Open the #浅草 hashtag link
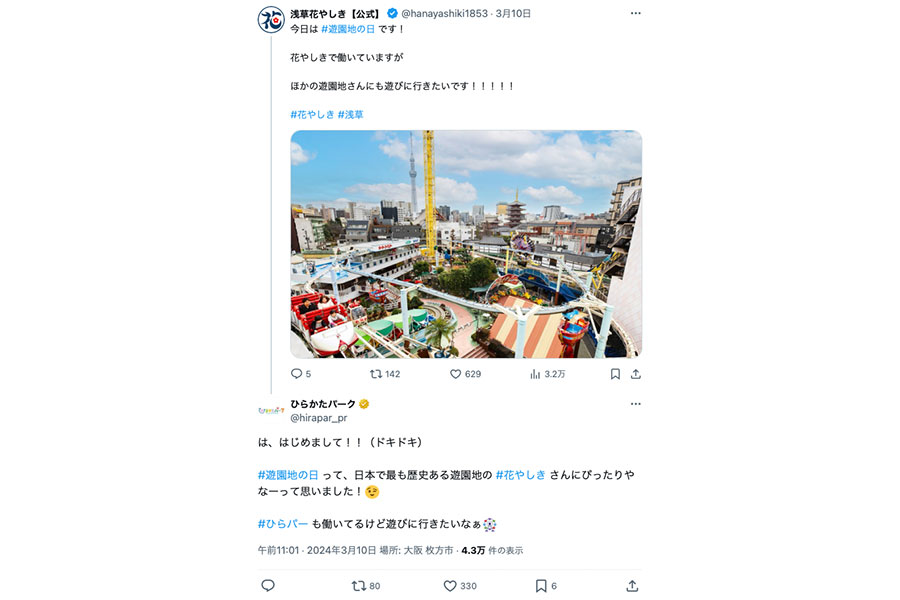This screenshot has width=900, height=600. [x=351, y=114]
